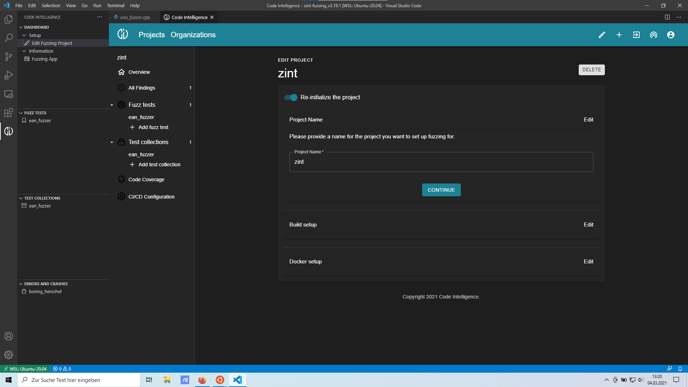688x387 pixels.
Task: Open Source Control in activity bar
Action: [8, 57]
